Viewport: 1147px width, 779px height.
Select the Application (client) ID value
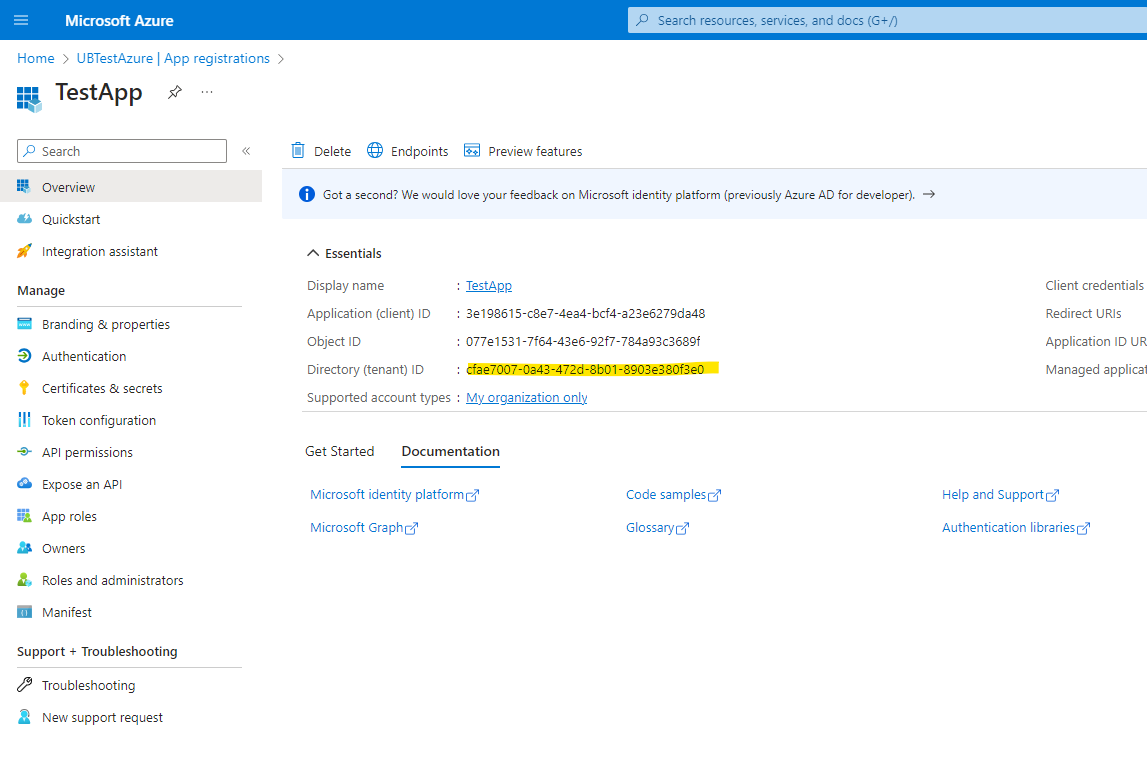point(585,313)
